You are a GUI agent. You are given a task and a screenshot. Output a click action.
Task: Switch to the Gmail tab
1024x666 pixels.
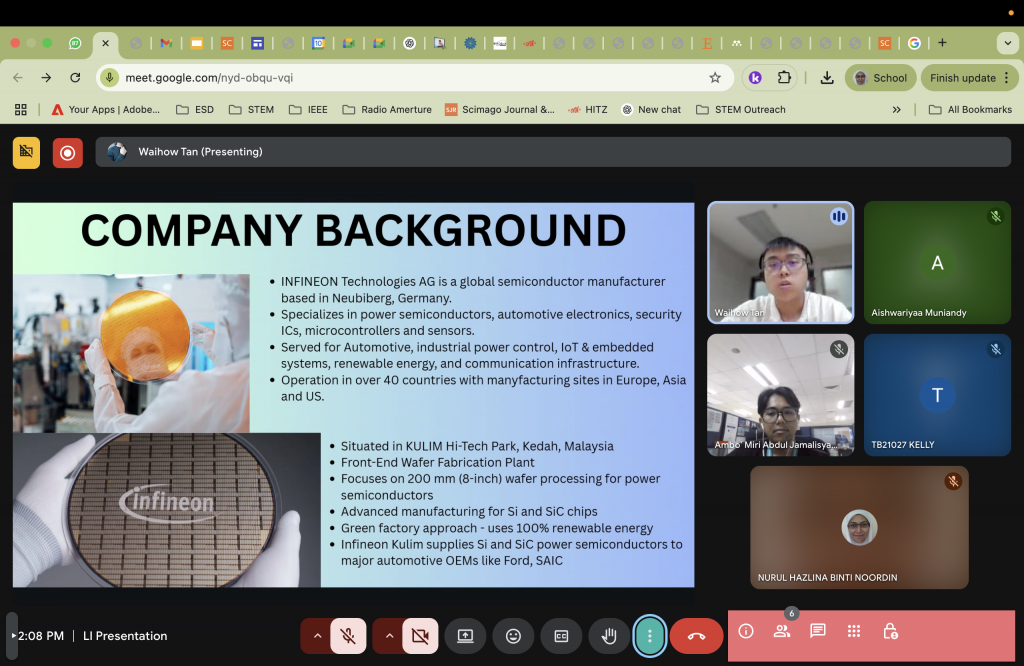tap(167, 43)
